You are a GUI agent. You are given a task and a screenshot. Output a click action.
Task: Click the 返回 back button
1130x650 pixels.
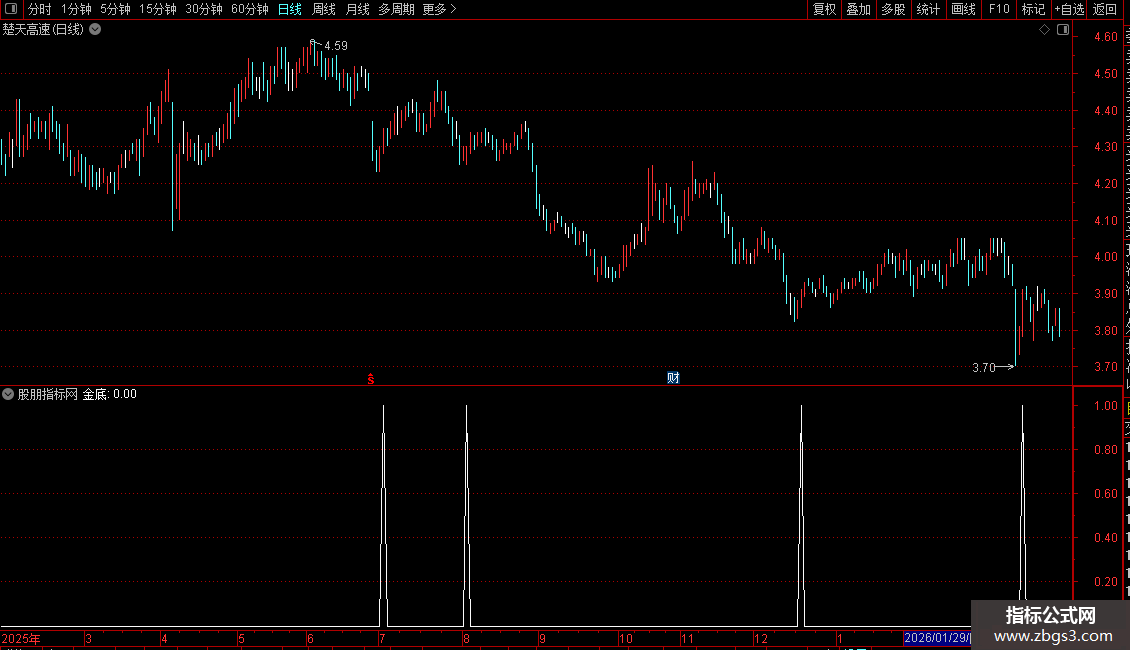1104,9
